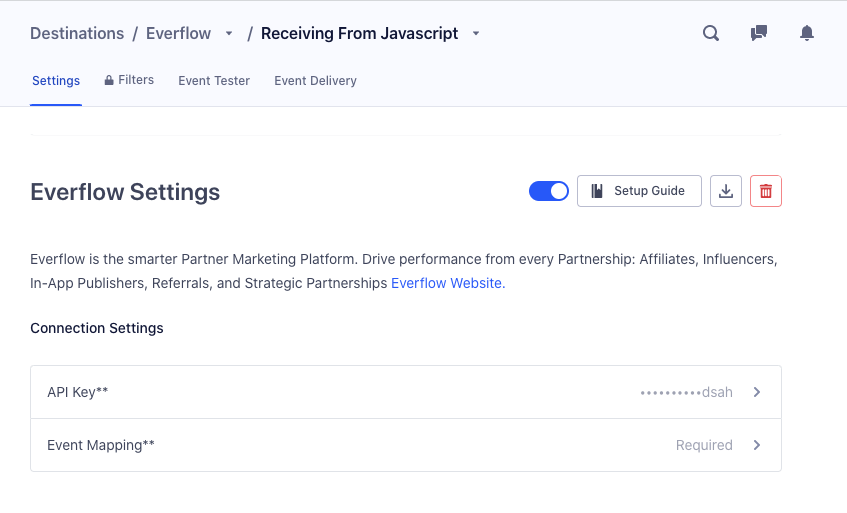Click the red trash delete icon

(766, 191)
